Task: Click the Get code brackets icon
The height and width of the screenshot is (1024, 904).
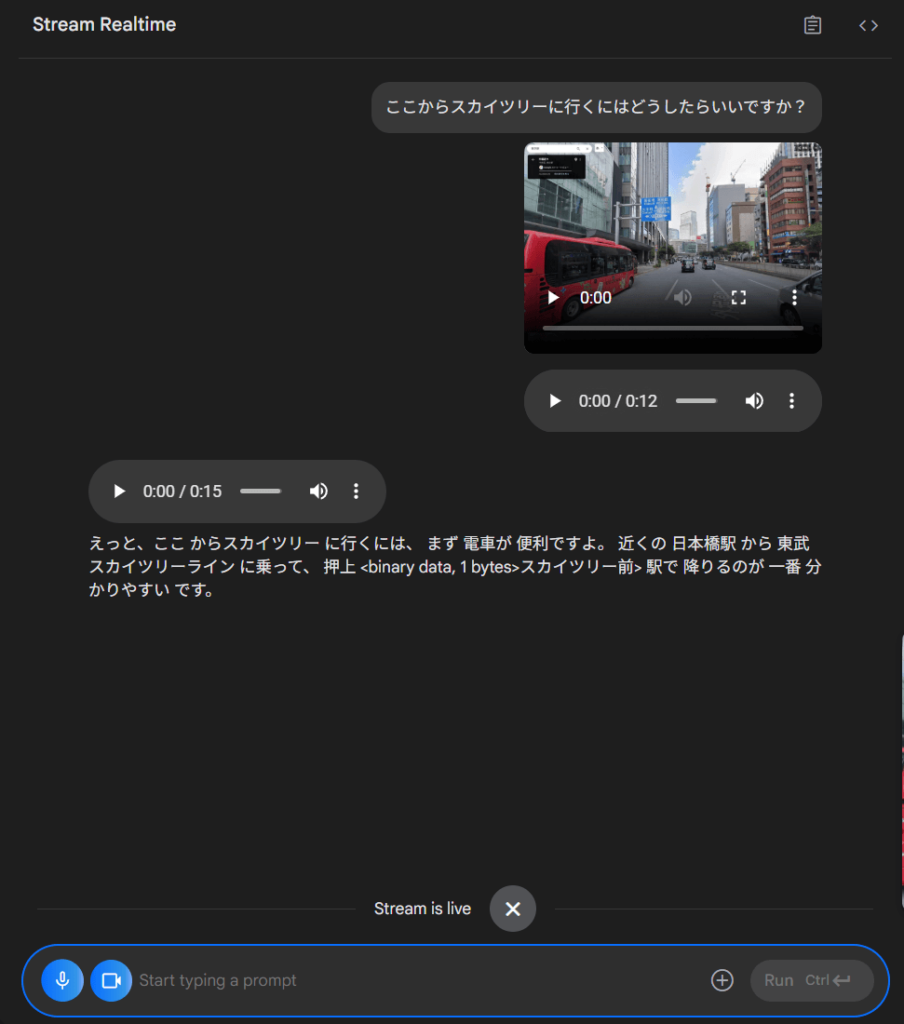Action: coord(868,26)
